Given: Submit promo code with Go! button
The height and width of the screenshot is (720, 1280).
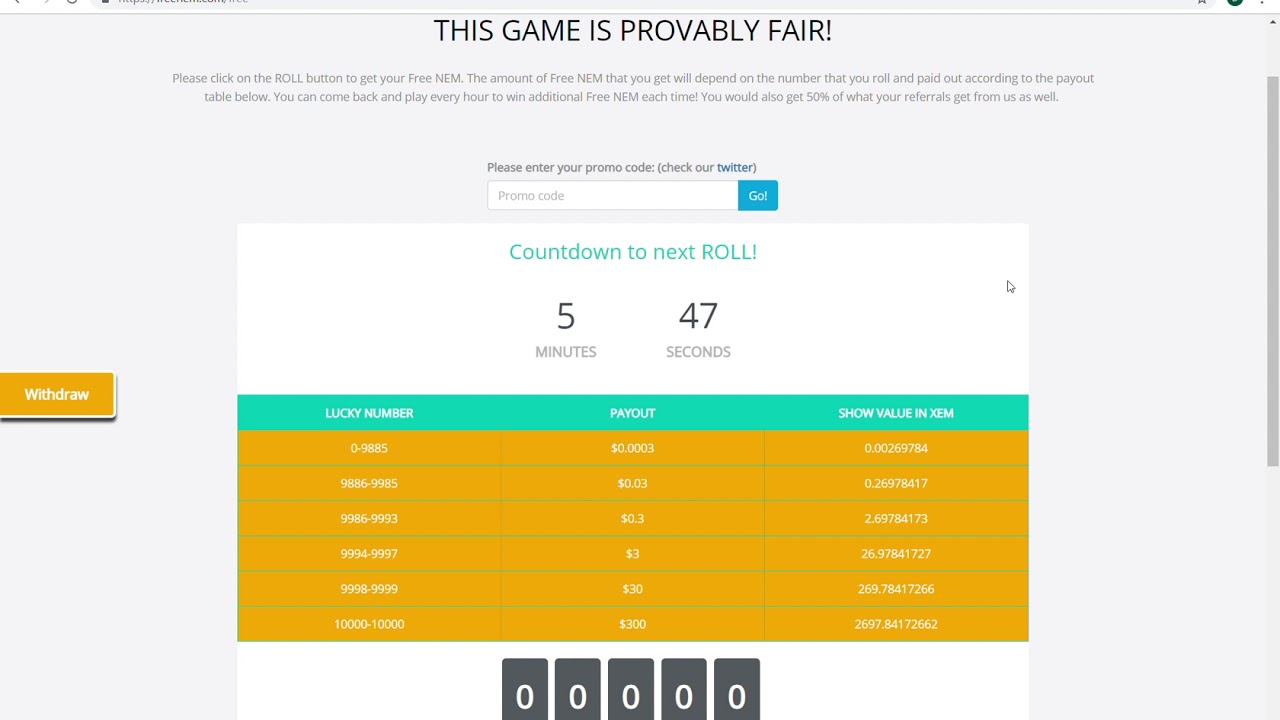Looking at the screenshot, I should click(758, 196).
